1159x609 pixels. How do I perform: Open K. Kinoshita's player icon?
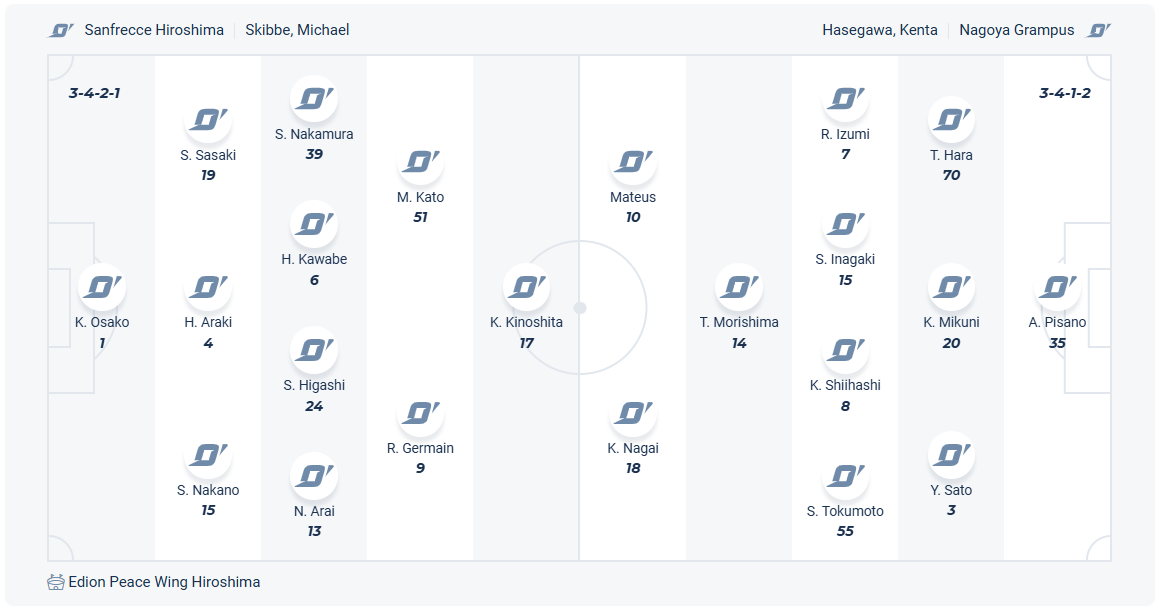coord(526,288)
